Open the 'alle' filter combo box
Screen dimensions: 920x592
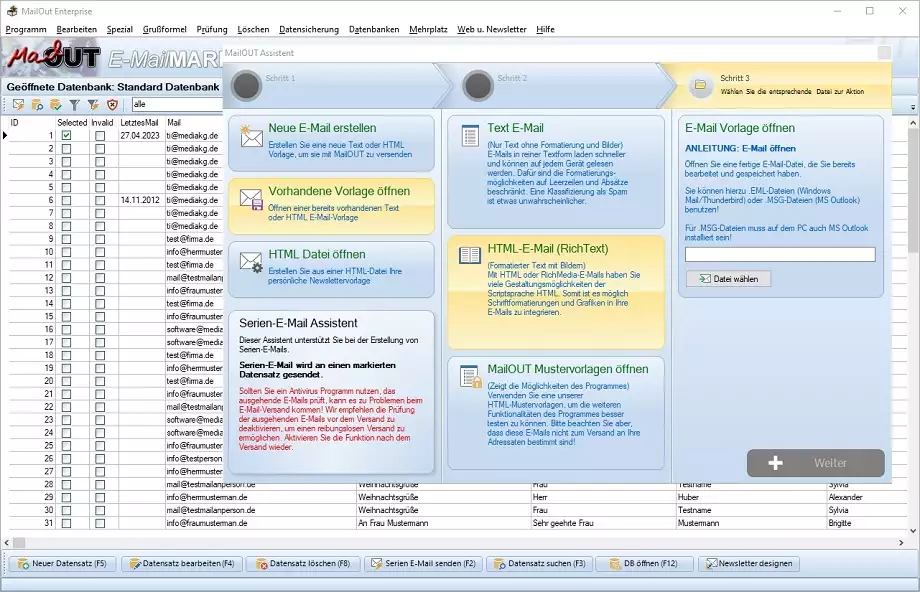pyautogui.click(x=177, y=104)
